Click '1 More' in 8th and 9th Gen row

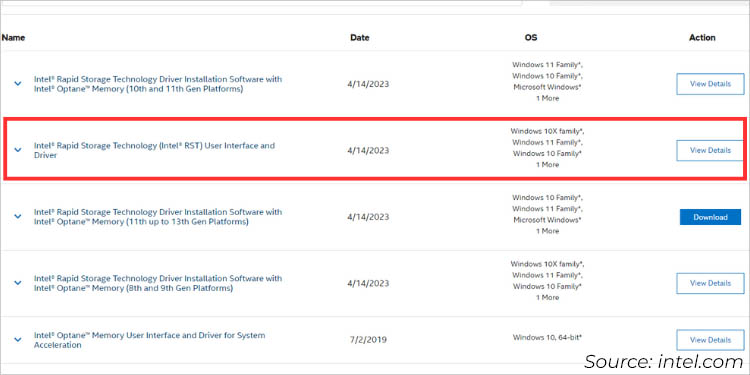547,298
